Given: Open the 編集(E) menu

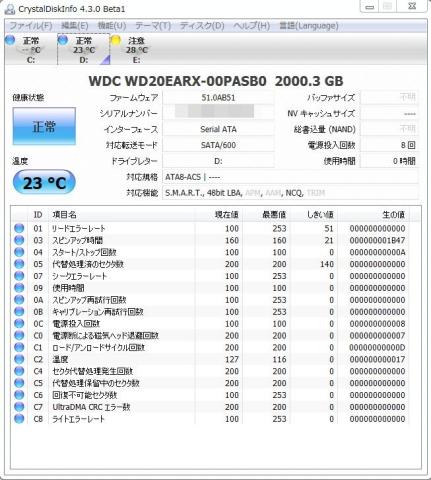Looking at the screenshot, I should 75,26.
